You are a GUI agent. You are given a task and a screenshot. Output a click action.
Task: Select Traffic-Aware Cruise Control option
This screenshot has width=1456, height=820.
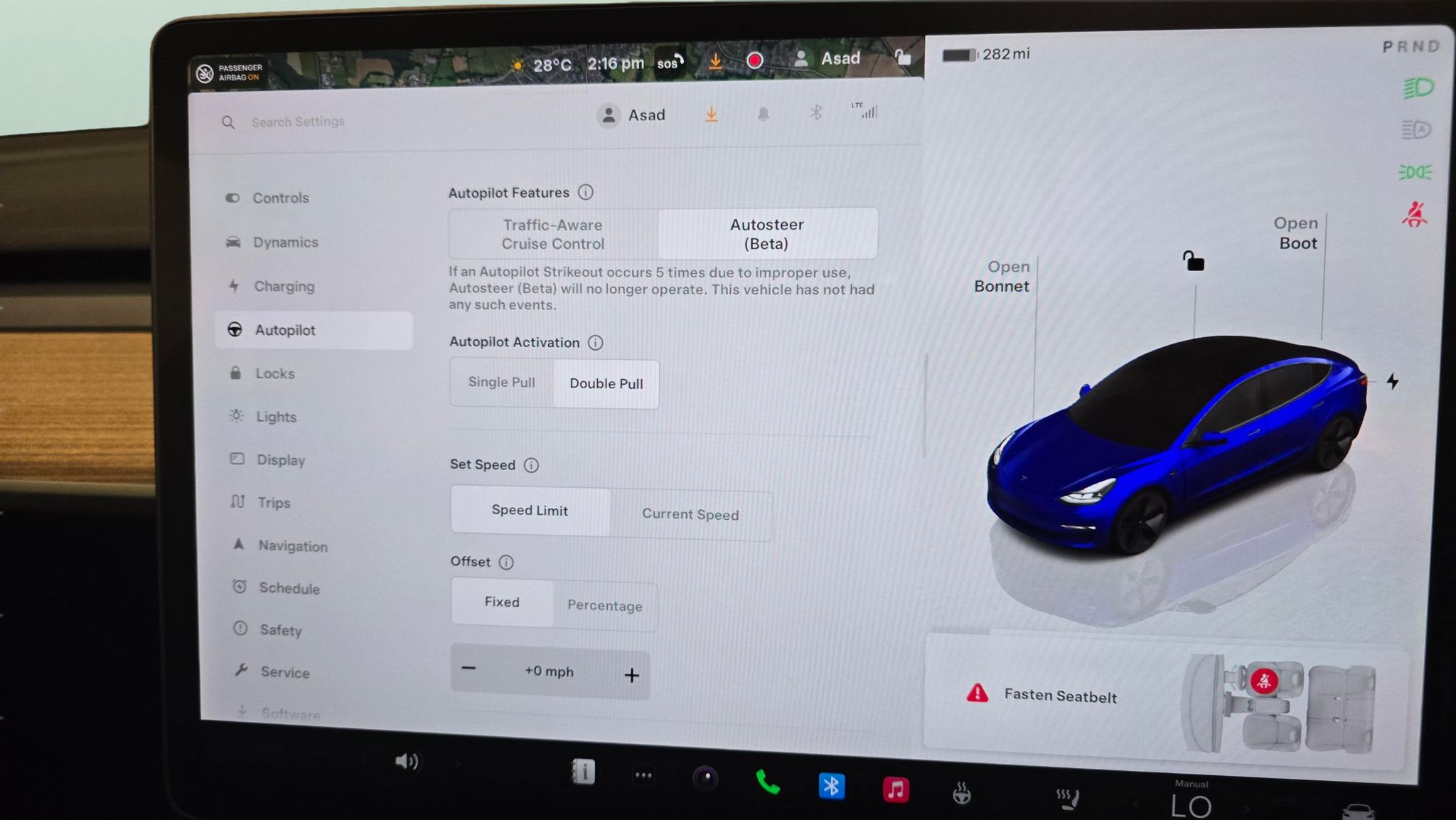[553, 234]
